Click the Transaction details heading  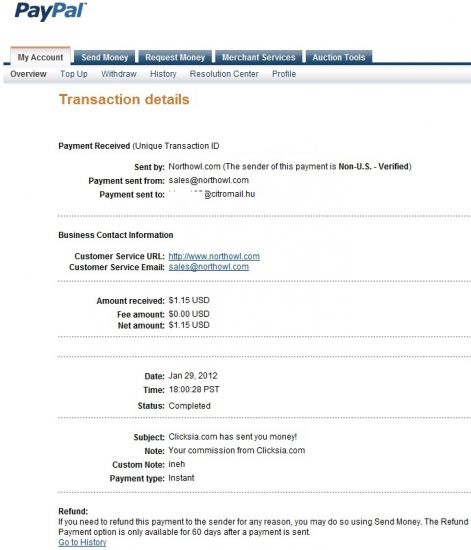(x=124, y=99)
